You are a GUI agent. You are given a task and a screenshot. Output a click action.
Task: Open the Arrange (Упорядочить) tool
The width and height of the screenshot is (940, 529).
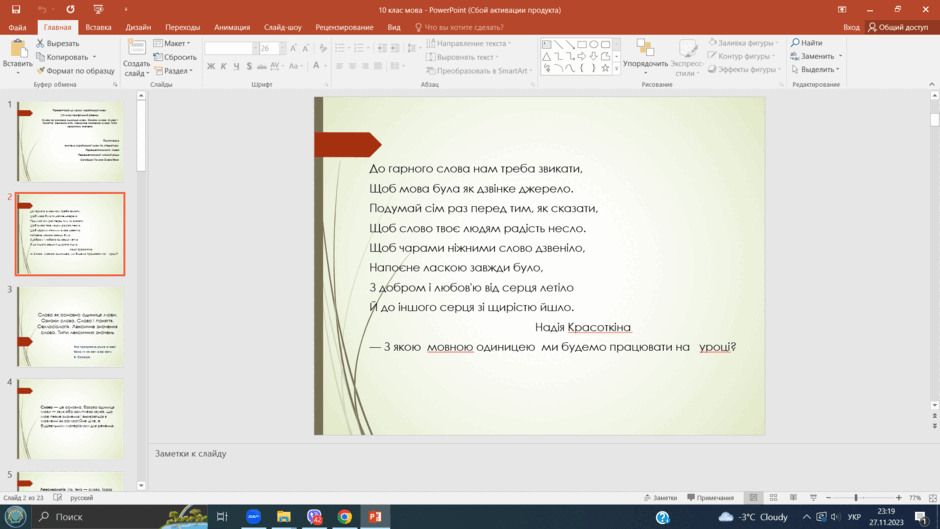coord(645,57)
